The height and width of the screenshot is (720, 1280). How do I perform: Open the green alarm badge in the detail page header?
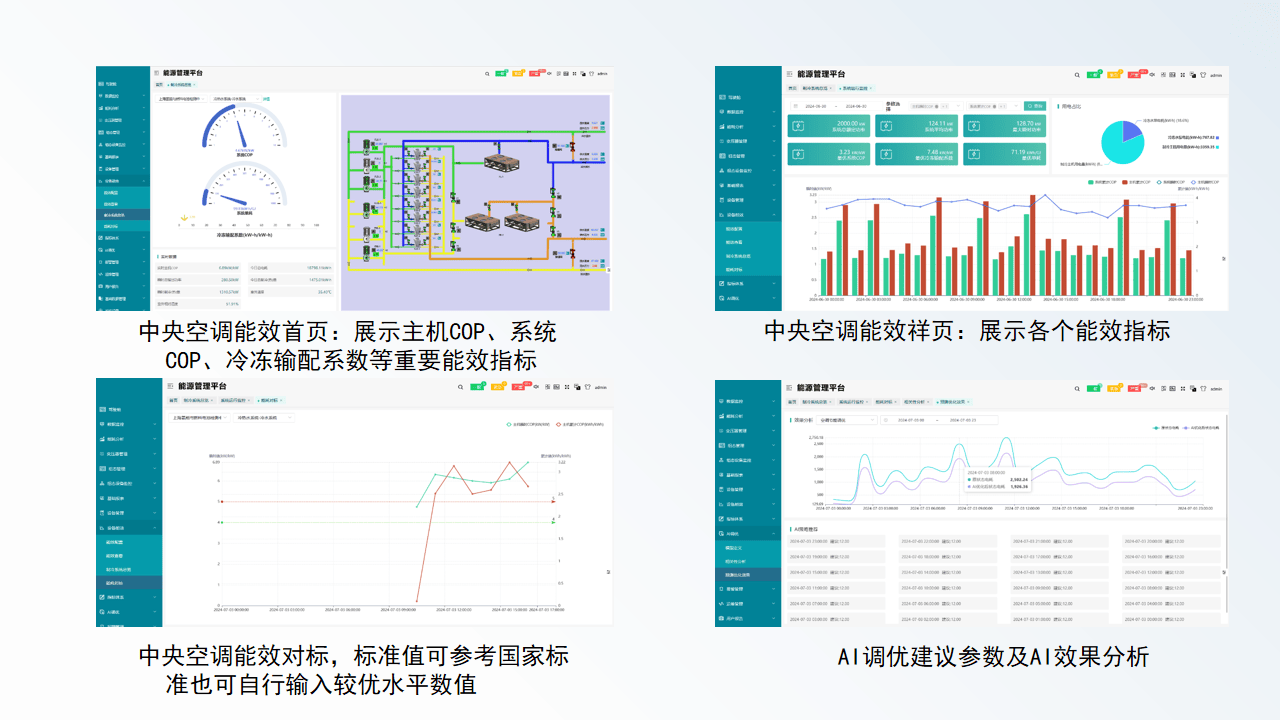point(1093,74)
